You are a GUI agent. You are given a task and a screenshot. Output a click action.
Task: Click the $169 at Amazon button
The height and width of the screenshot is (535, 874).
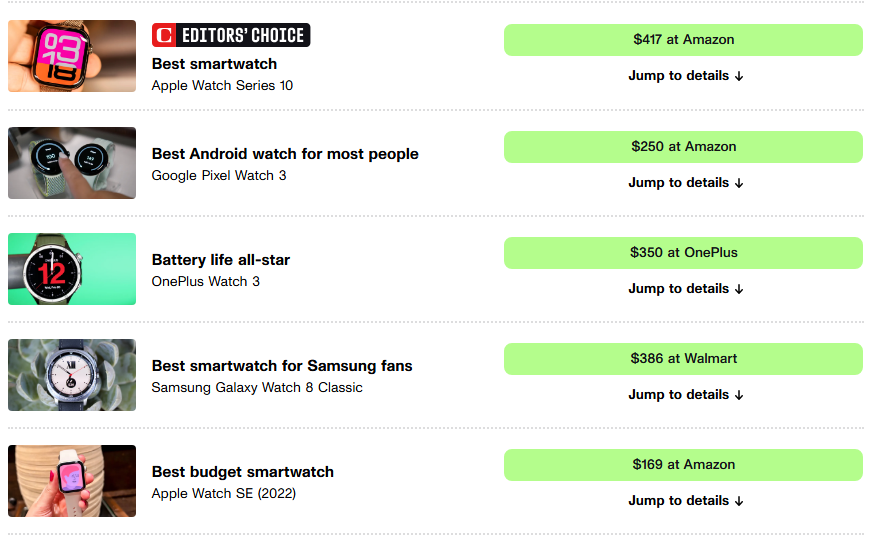[x=683, y=465]
